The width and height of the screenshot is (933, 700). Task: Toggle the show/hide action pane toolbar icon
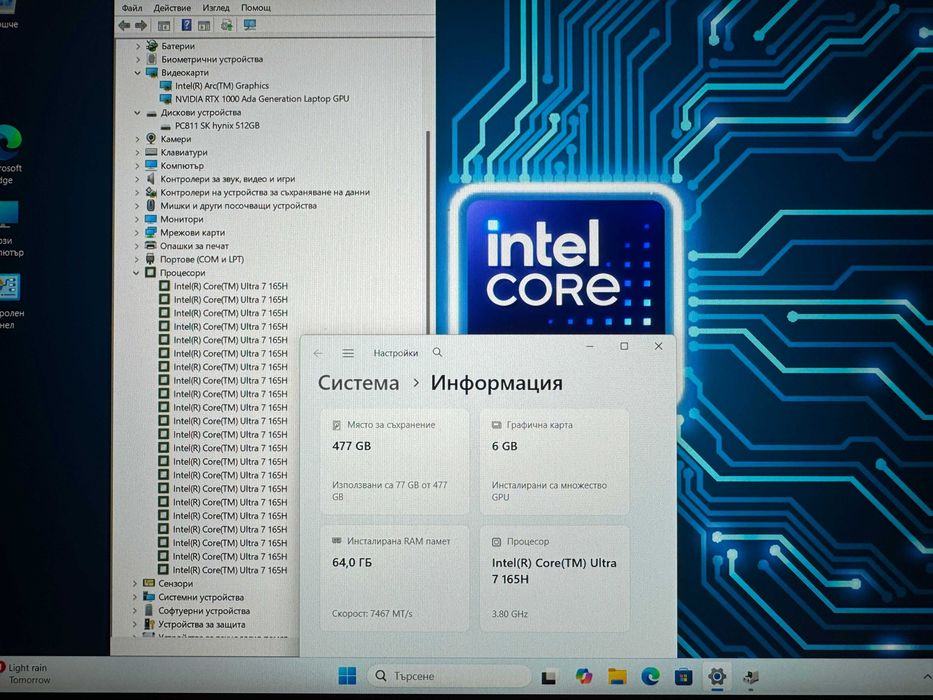204,25
